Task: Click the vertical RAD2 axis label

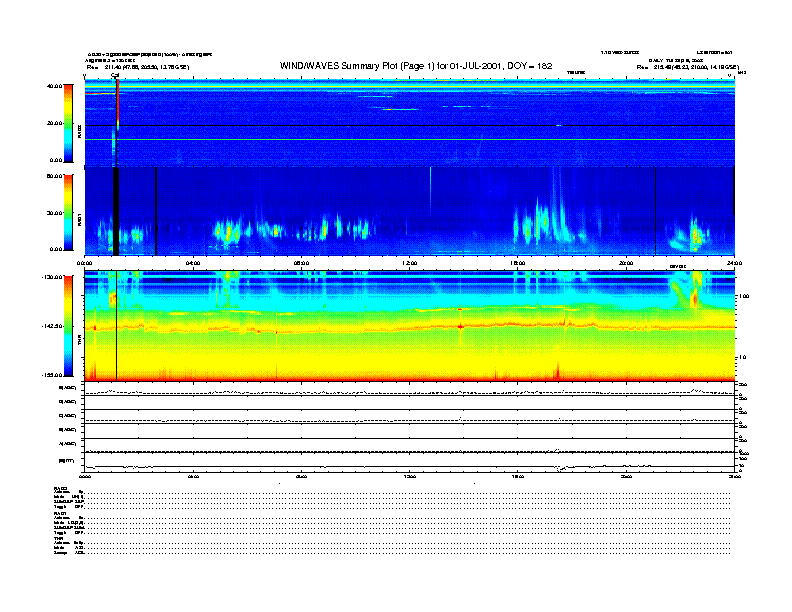Action: [x=79, y=131]
